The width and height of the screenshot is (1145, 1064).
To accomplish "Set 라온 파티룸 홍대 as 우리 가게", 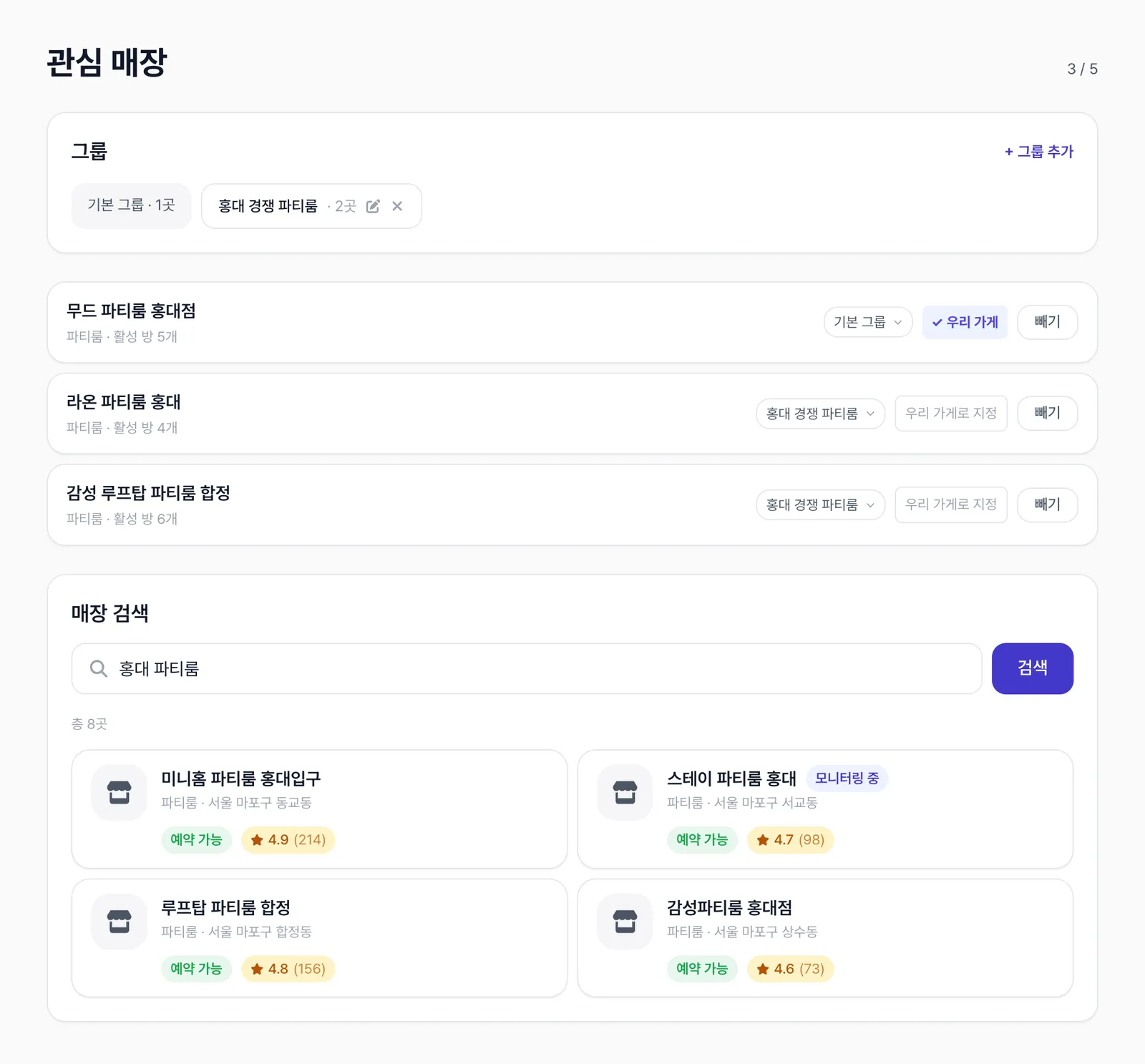I will (x=951, y=413).
